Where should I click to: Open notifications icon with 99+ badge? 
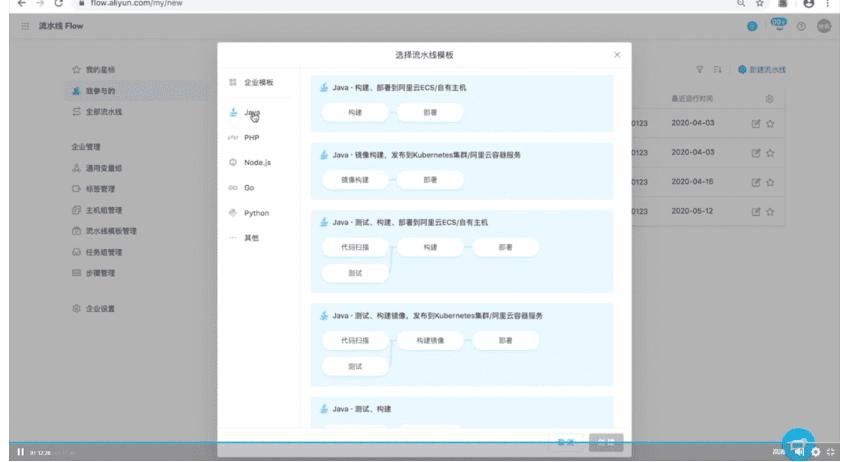pyautogui.click(x=779, y=25)
